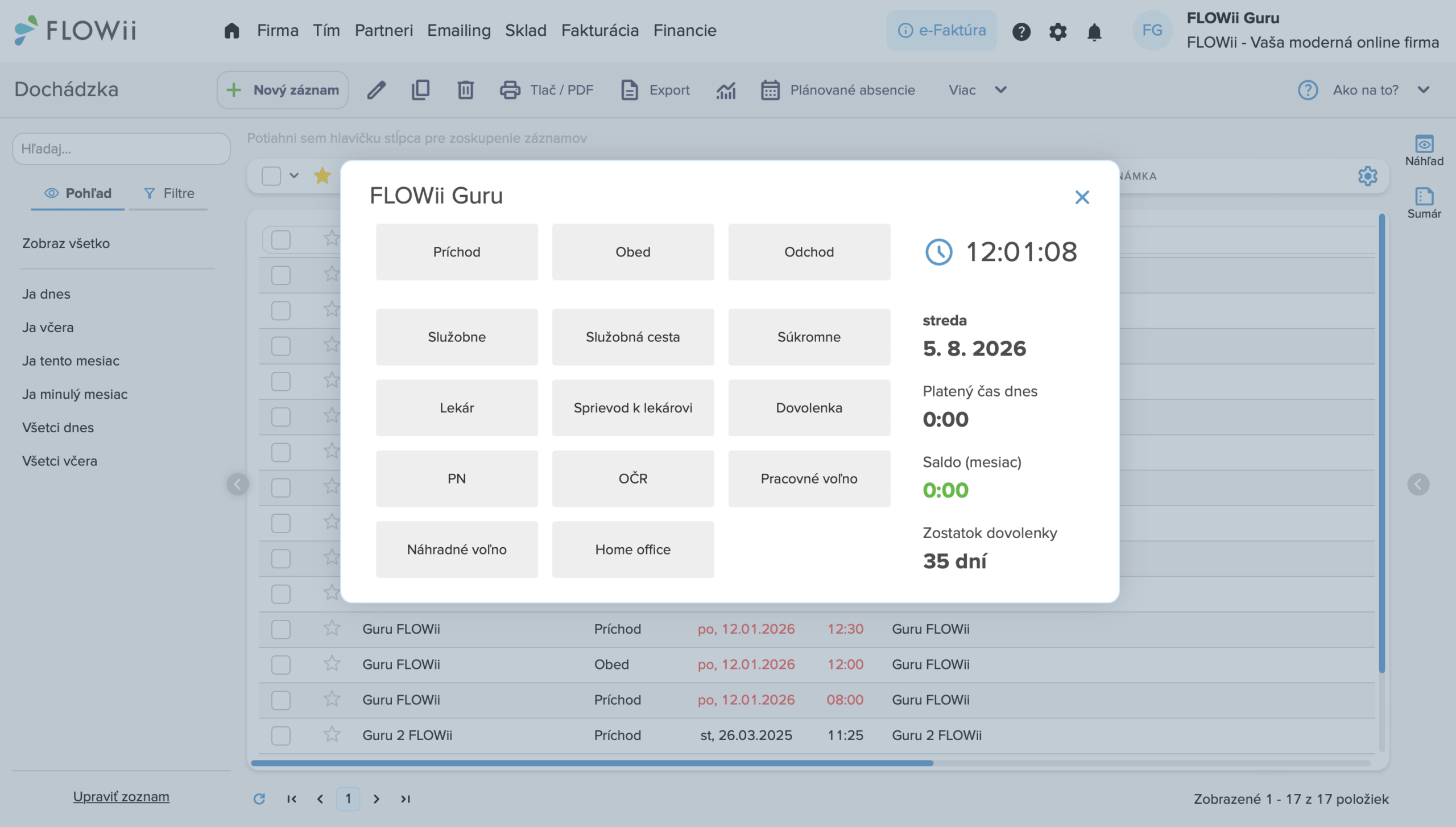This screenshot has height=827, width=1456.
Task: Choose Služobná cesta attendance type
Action: (633, 337)
